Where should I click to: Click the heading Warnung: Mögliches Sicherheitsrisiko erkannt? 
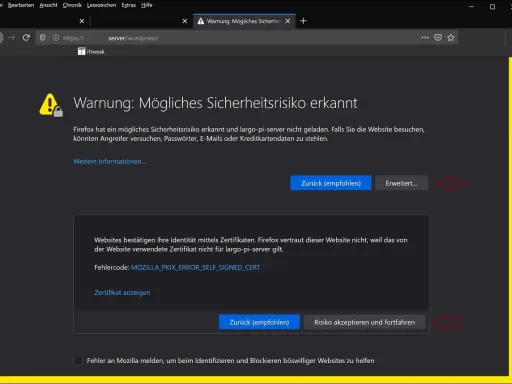[x=215, y=103]
